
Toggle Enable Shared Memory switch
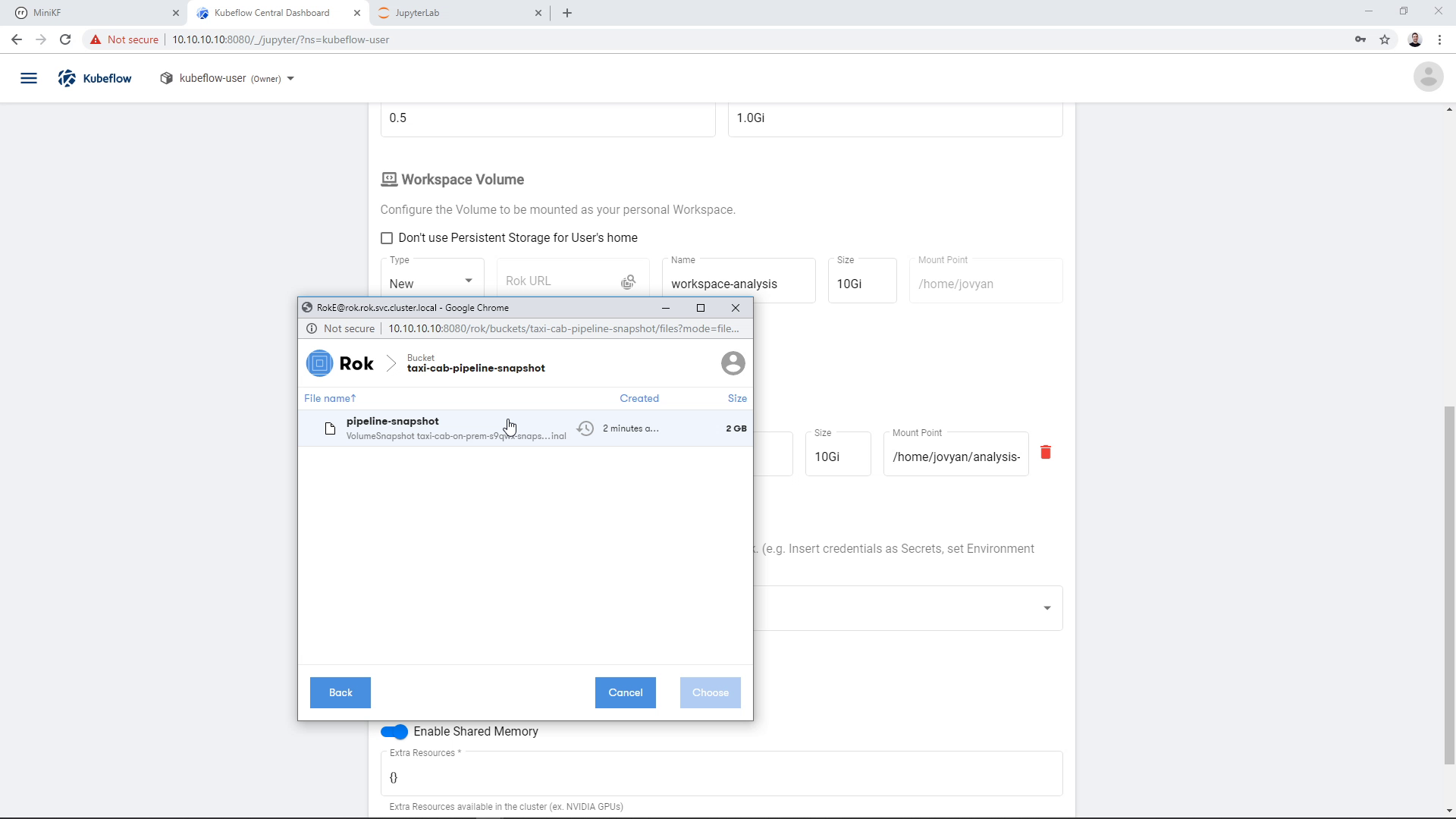tap(394, 732)
